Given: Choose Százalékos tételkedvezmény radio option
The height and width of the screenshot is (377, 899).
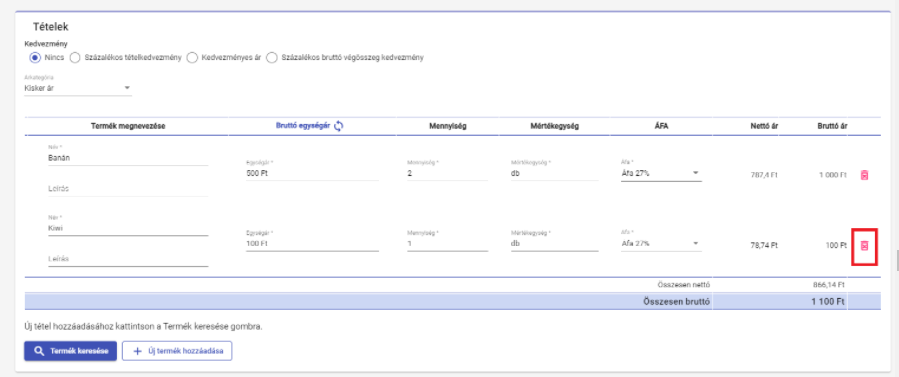Looking at the screenshot, I should point(75,57).
